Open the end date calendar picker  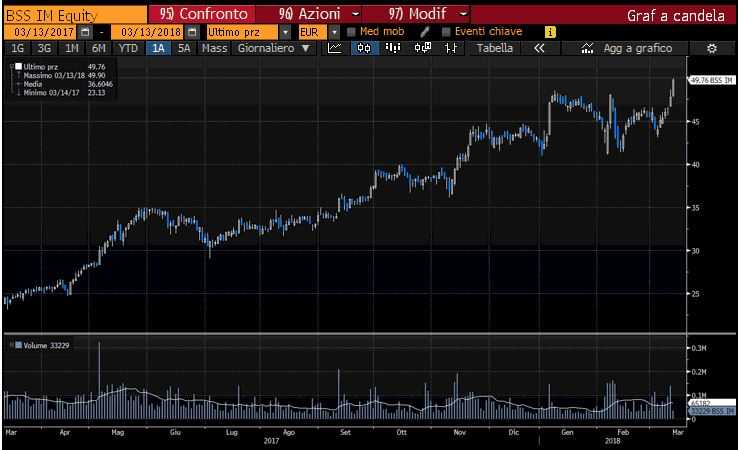[x=192, y=32]
